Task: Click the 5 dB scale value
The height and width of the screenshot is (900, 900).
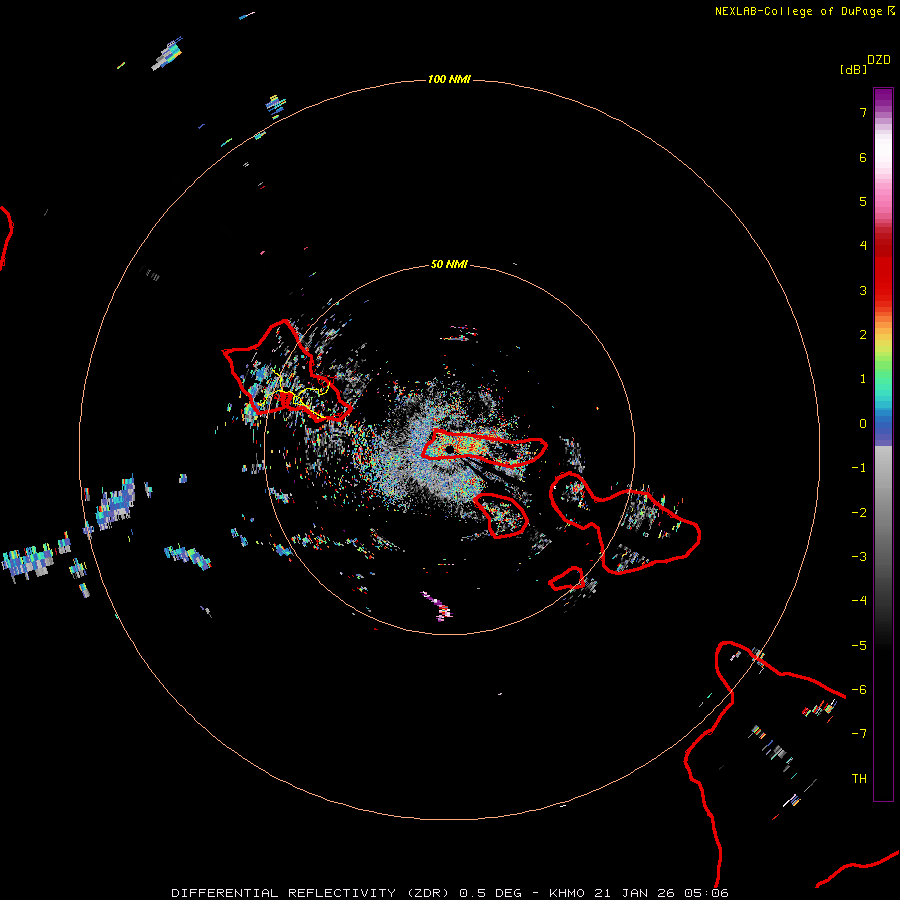Action: click(863, 201)
